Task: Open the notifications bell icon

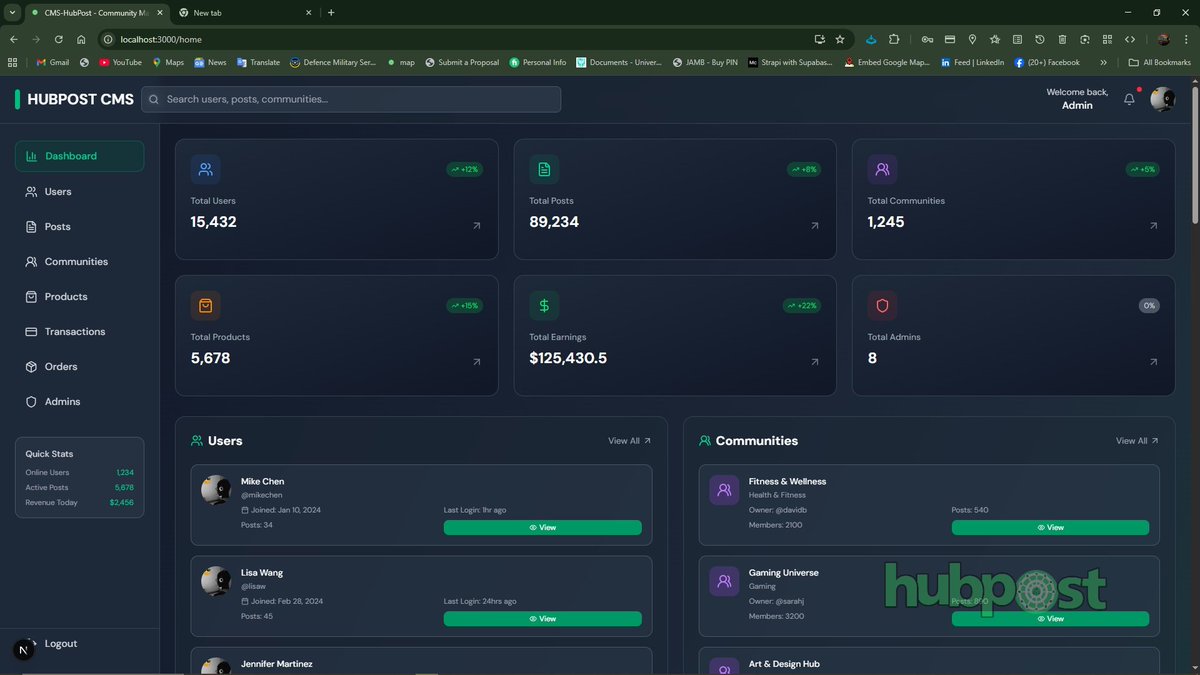Action: pos(1129,99)
